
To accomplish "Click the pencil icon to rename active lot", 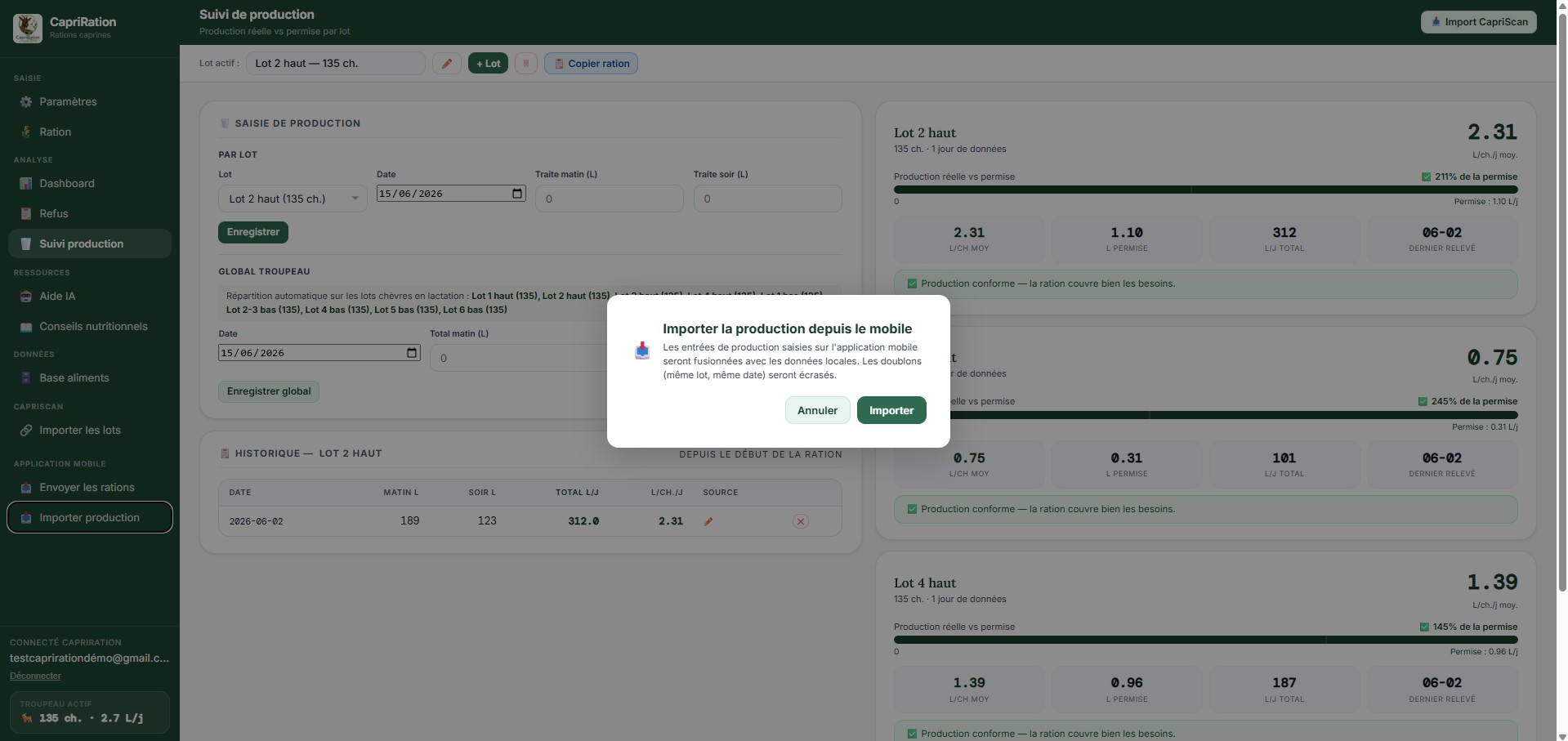I will click(x=447, y=64).
